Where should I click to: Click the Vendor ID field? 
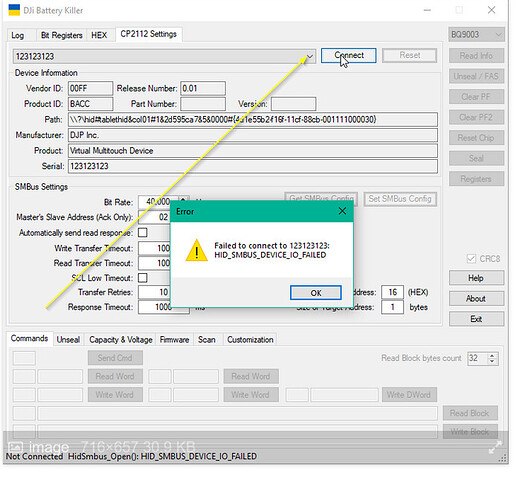(x=90, y=88)
